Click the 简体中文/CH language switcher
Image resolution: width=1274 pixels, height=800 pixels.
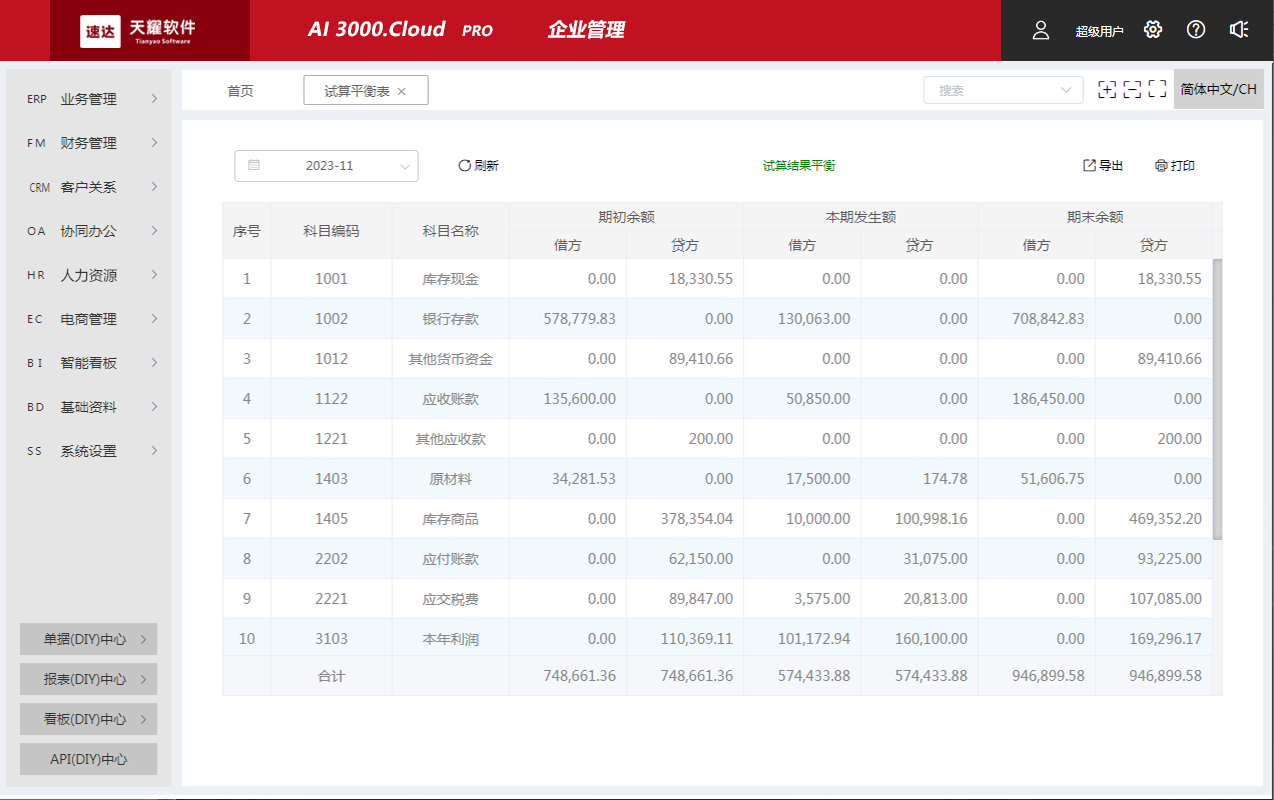pyautogui.click(x=1218, y=88)
